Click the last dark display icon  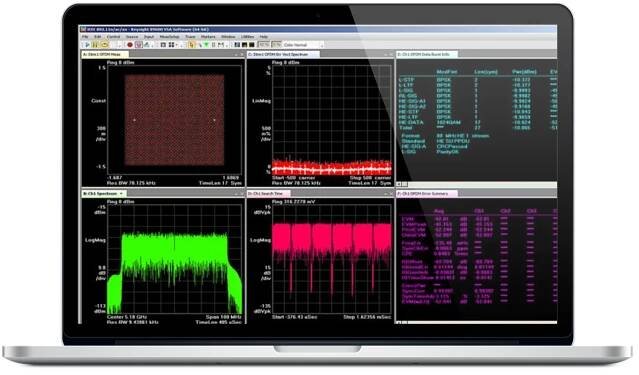(x=252, y=45)
